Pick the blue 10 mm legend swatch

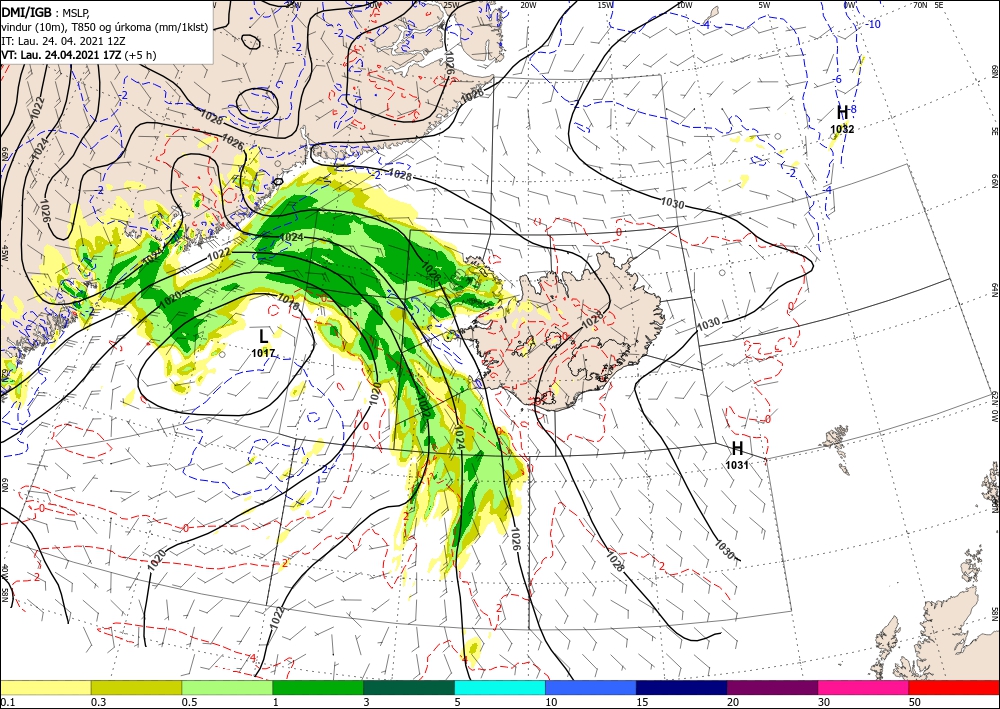591,687
